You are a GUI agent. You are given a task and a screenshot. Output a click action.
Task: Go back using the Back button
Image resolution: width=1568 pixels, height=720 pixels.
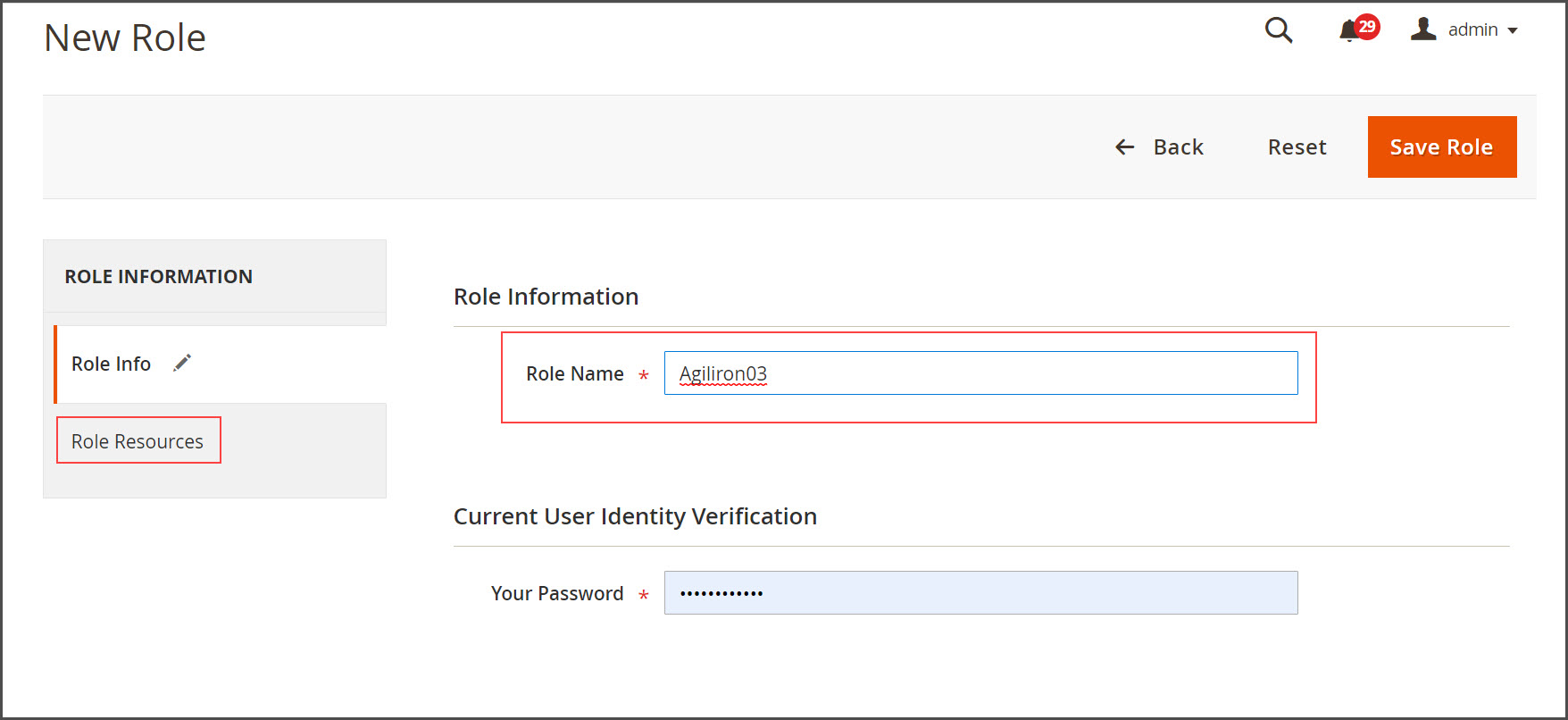click(1159, 147)
